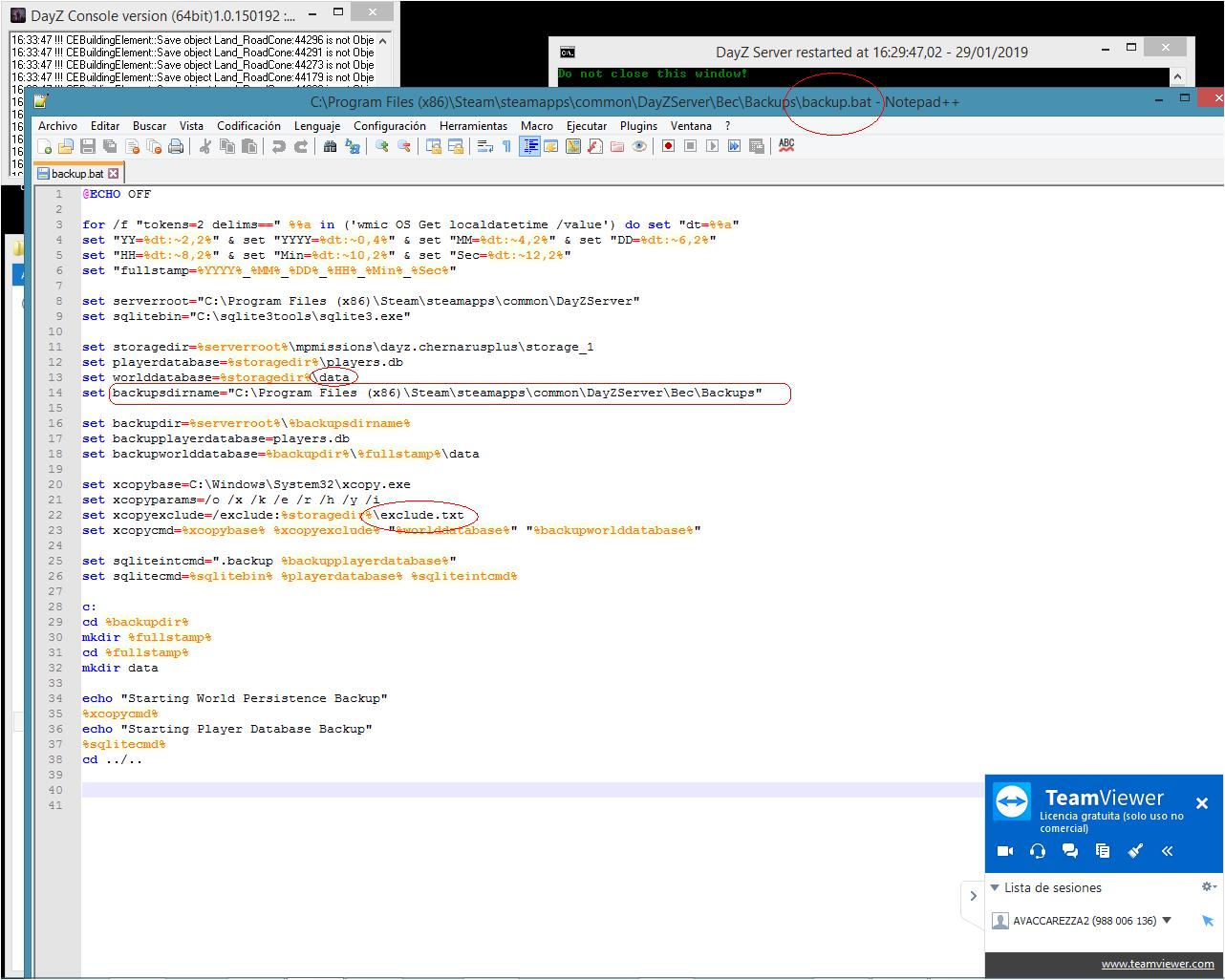Open the Plugins menu

pyautogui.click(x=638, y=126)
